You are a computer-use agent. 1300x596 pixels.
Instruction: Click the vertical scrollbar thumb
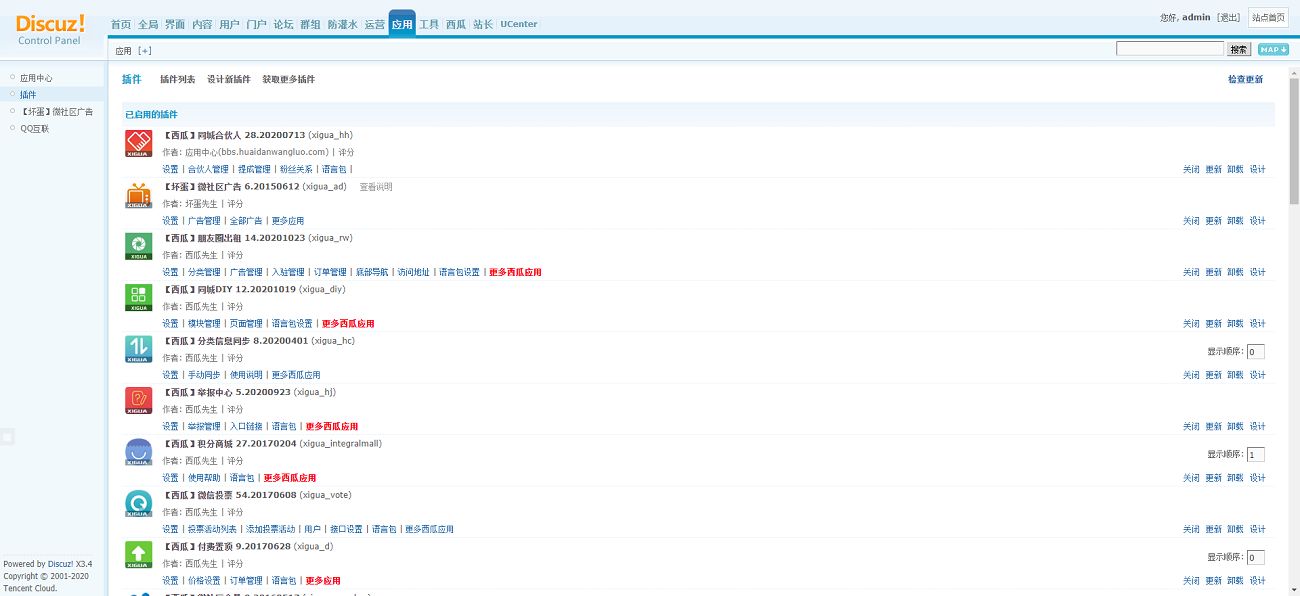coord(1294,140)
